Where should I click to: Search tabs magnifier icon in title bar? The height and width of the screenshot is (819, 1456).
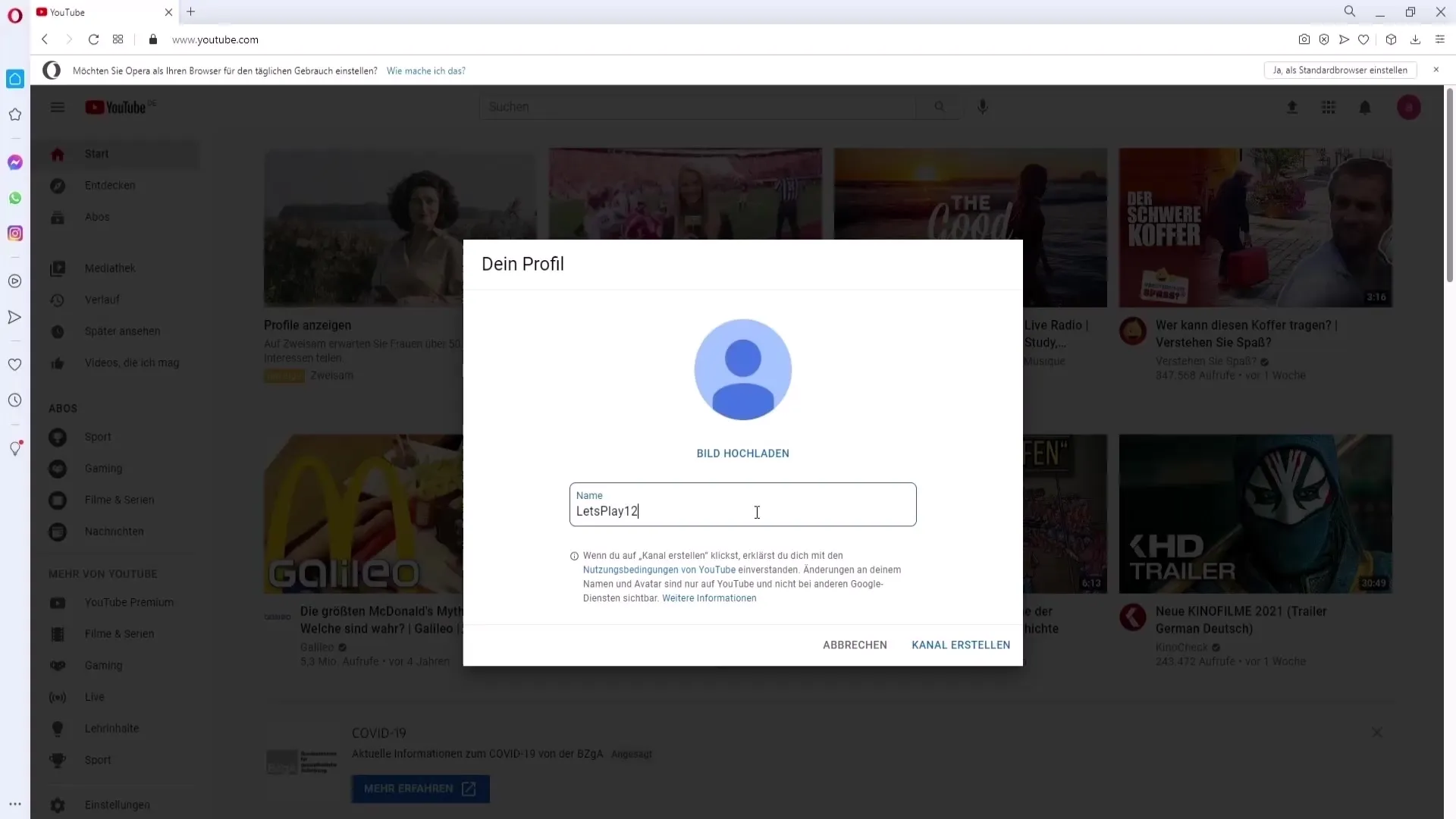[x=1350, y=11]
